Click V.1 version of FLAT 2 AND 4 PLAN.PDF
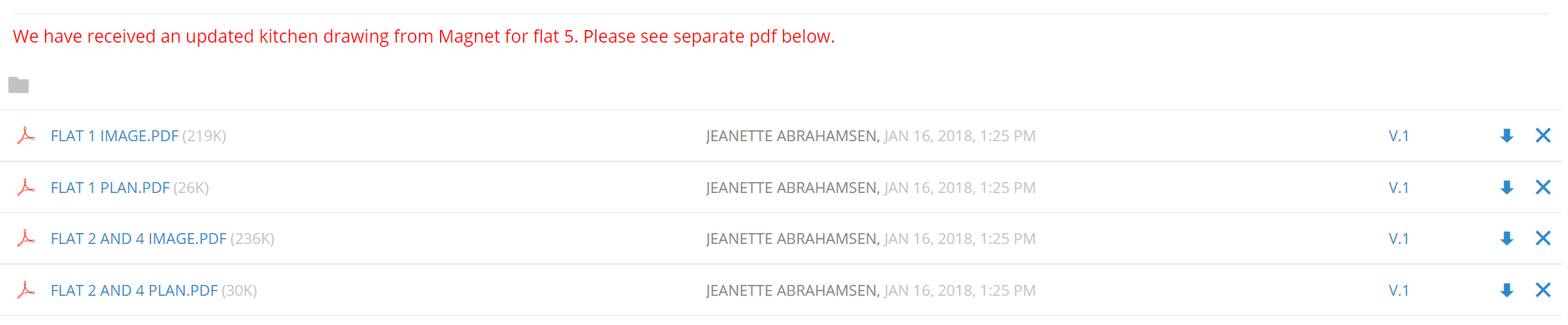 1399,290
